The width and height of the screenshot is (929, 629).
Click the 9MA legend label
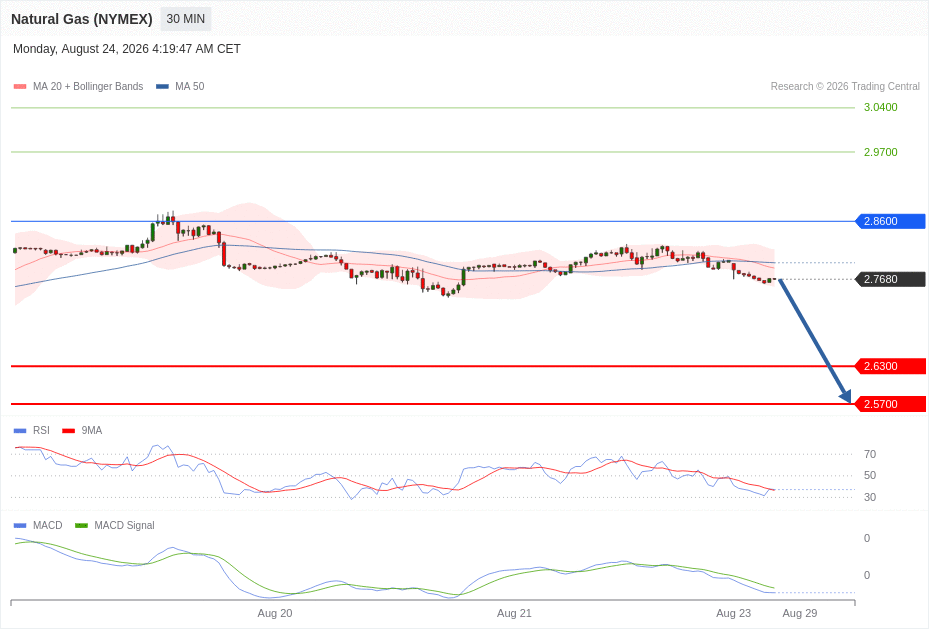coord(92,431)
